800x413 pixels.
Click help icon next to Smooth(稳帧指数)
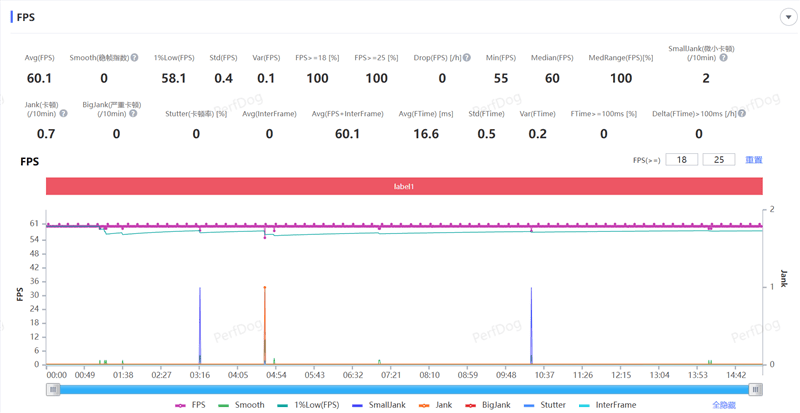click(x=134, y=58)
